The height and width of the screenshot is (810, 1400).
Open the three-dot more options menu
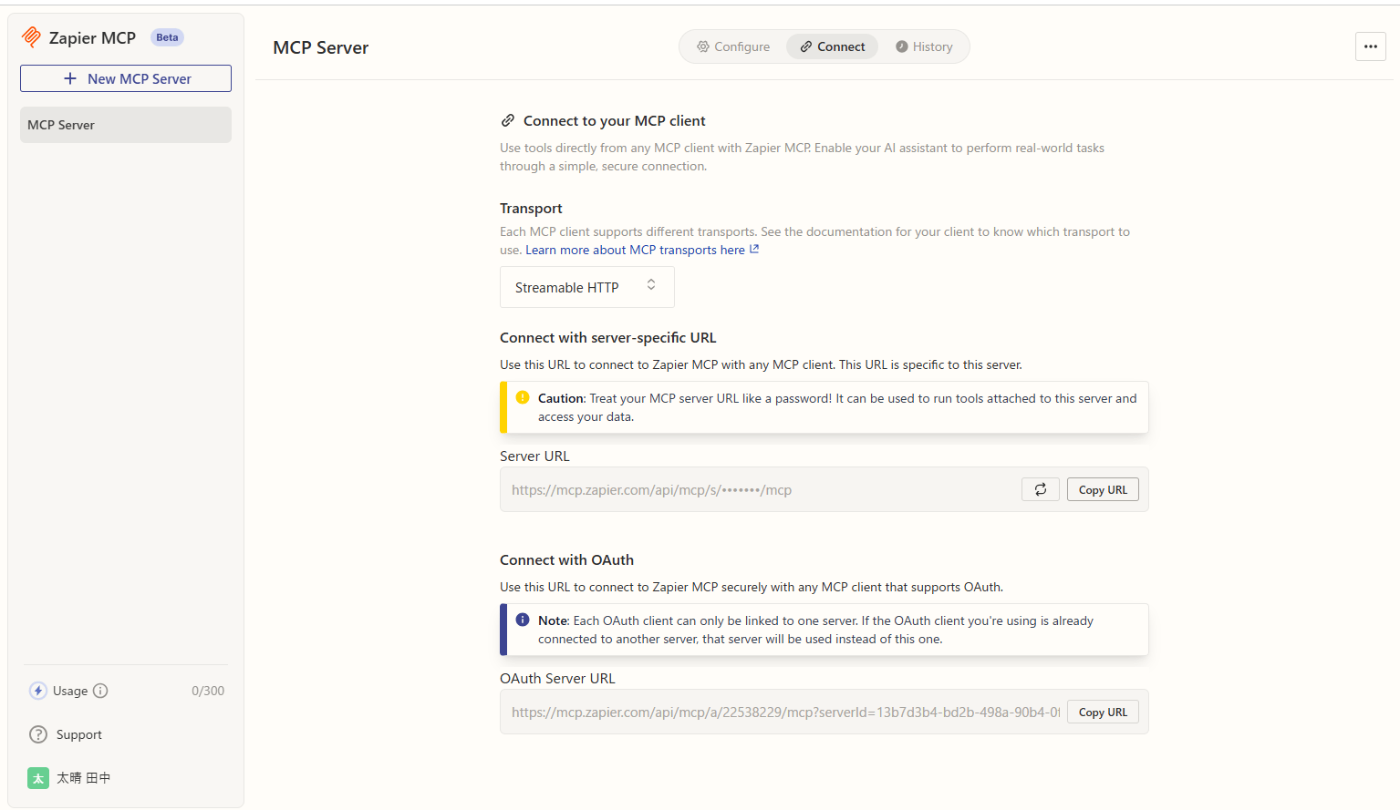pyautogui.click(x=1370, y=47)
